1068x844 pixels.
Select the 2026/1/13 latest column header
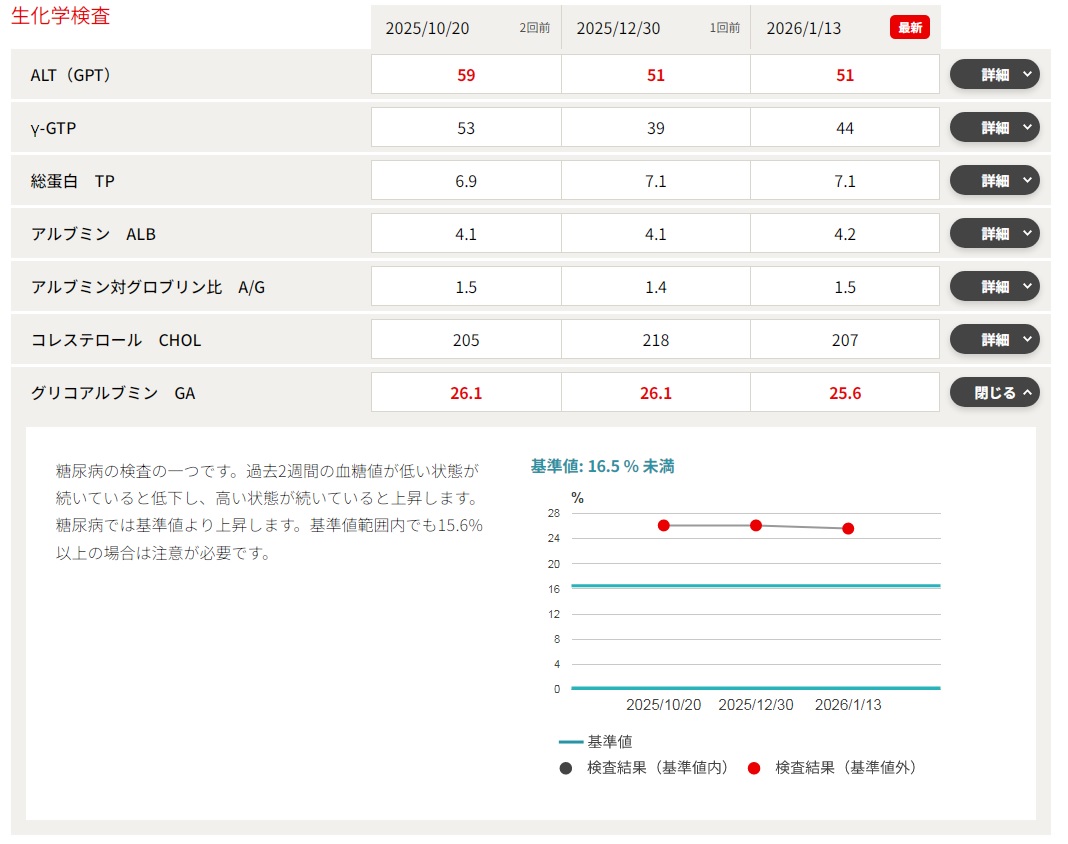[x=803, y=28]
